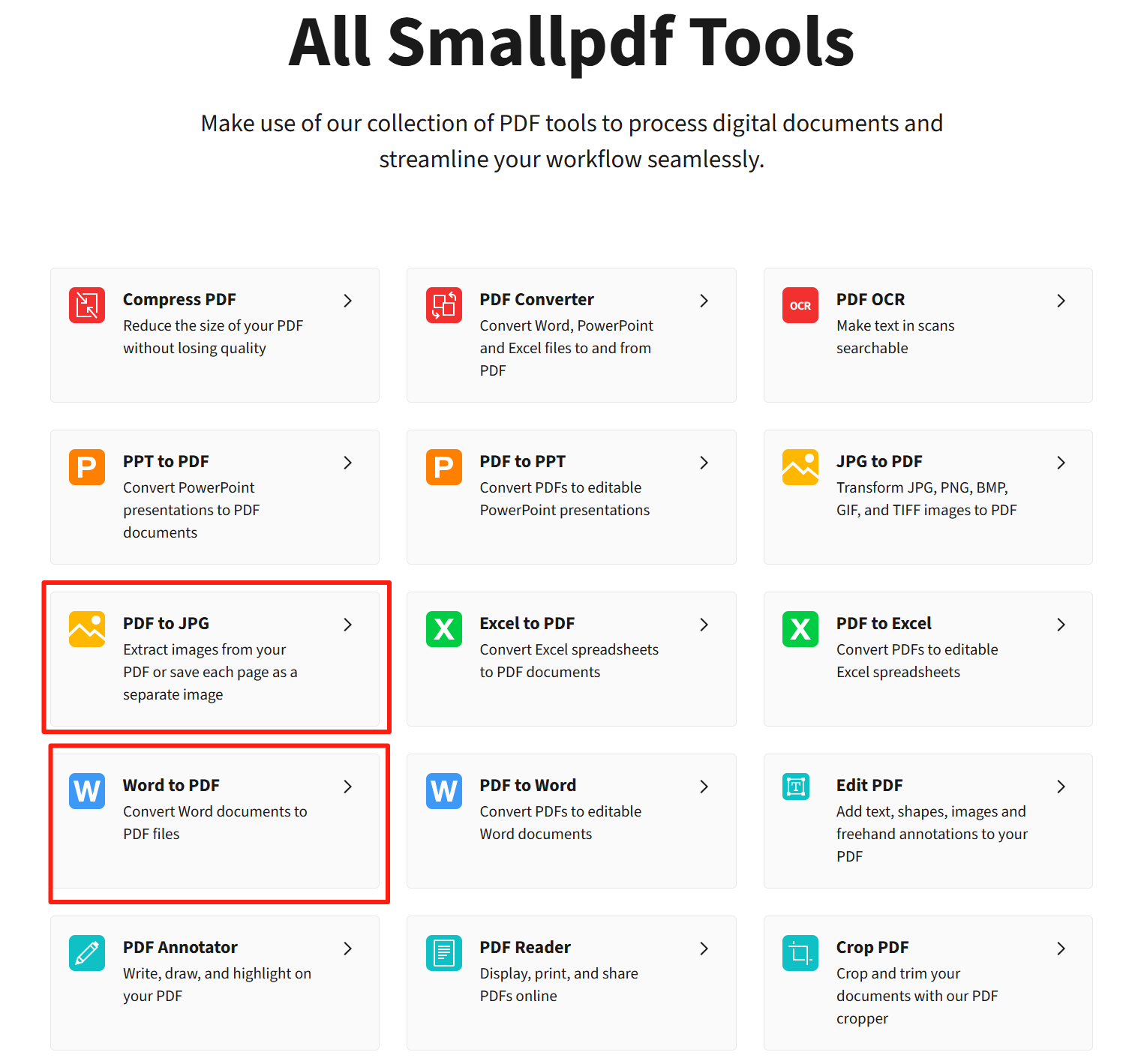Screen dimensions: 1141x1064
Task: Click the PDF Reader document icon
Action: [x=443, y=953]
